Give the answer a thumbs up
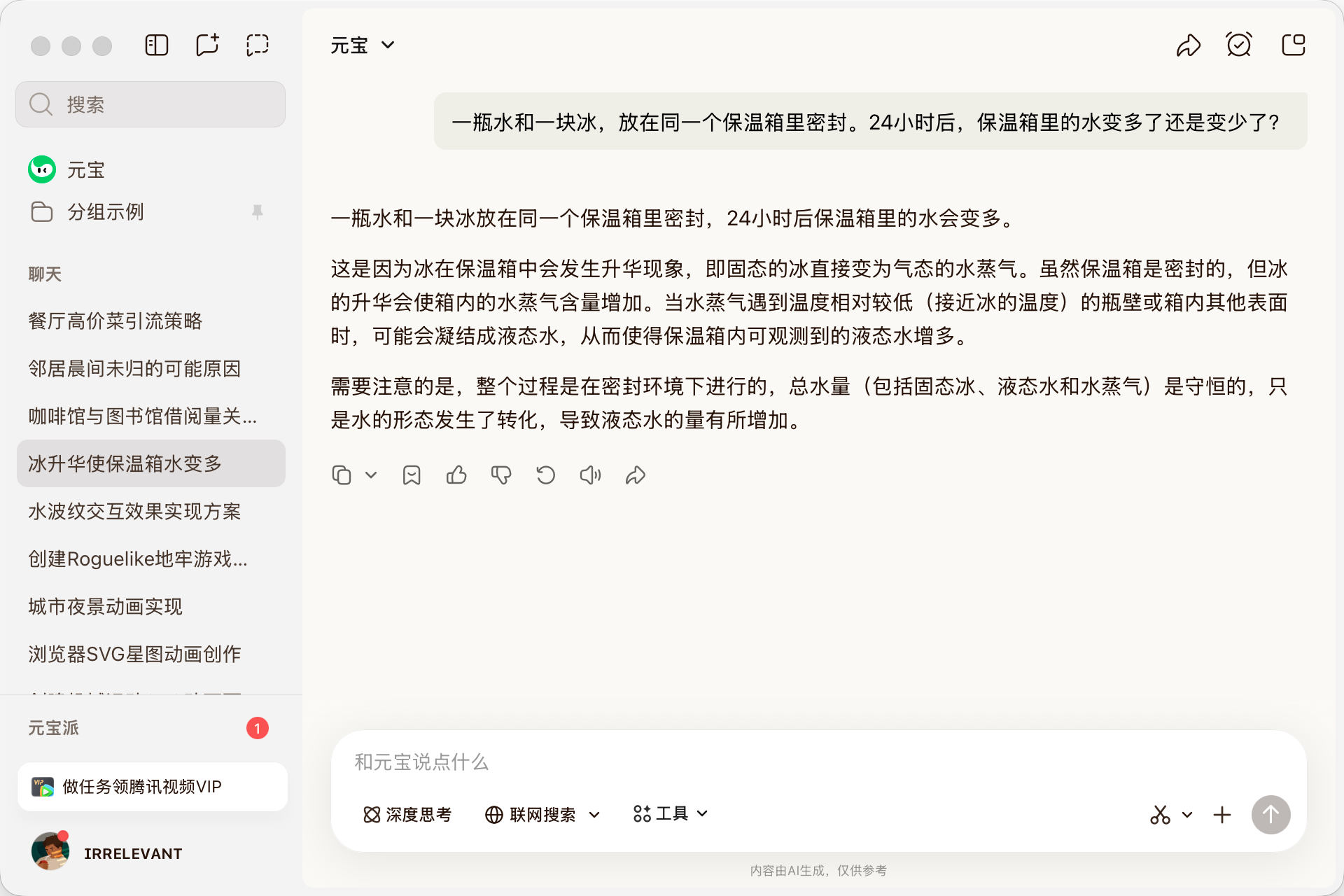Screen dimensions: 1344x896 click(x=456, y=475)
